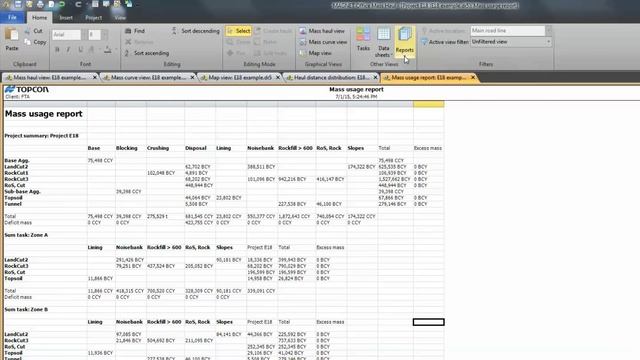Open Map view from Graphical Views
The image size is (640, 360).
[316, 53]
